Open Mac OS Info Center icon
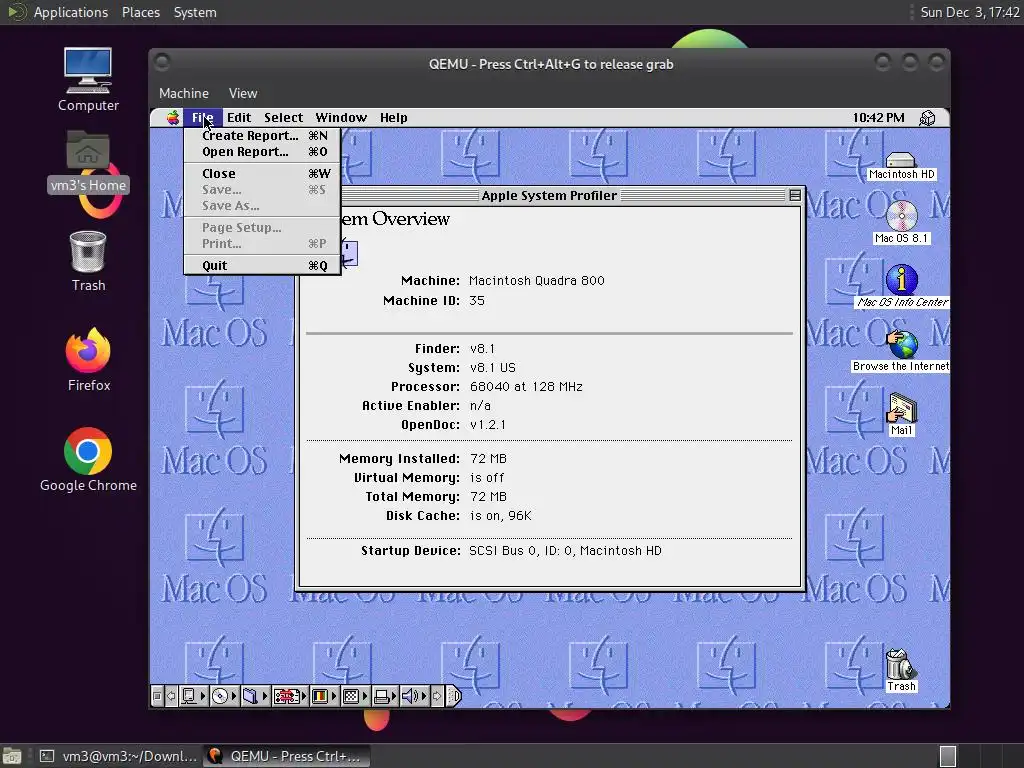 [x=902, y=286]
